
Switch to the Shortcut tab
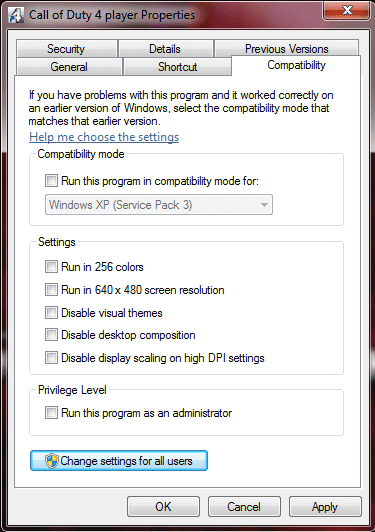(177, 66)
